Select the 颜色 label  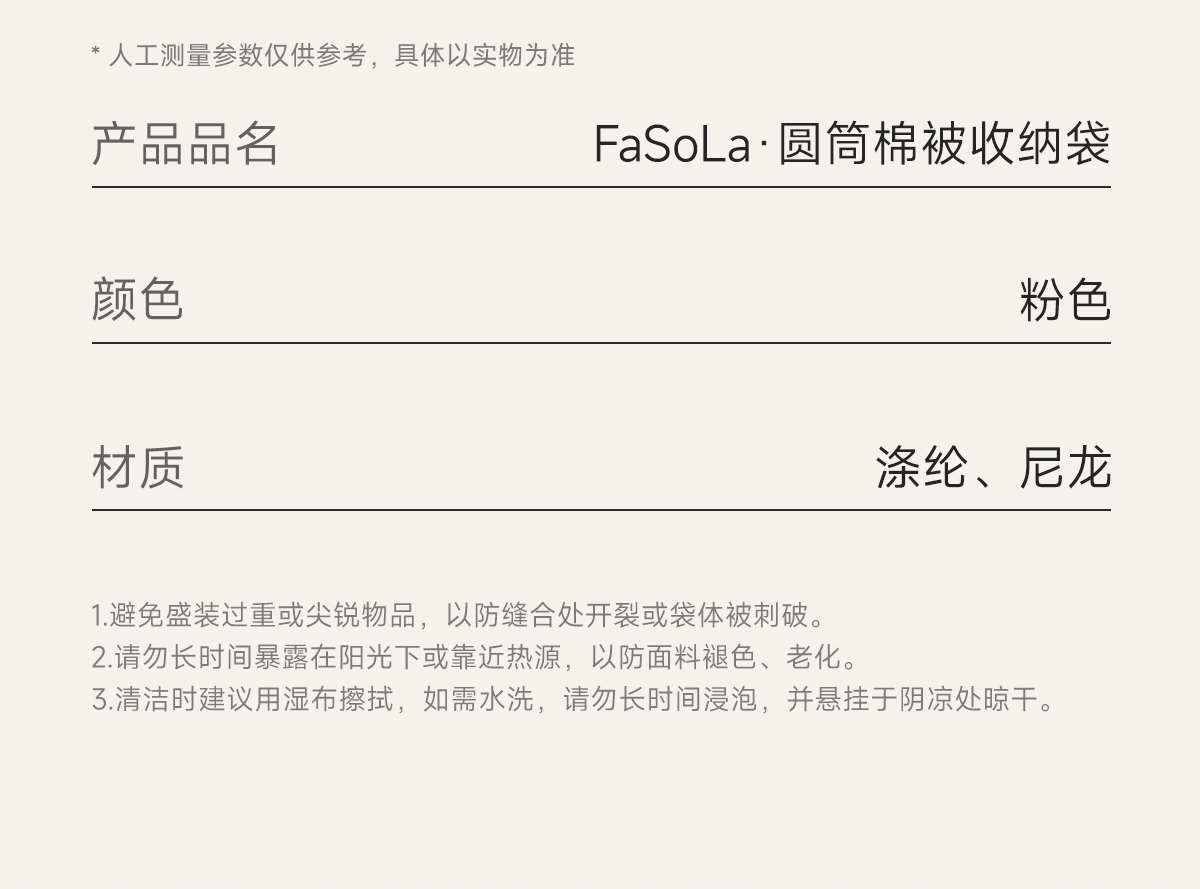pyautogui.click(x=138, y=300)
